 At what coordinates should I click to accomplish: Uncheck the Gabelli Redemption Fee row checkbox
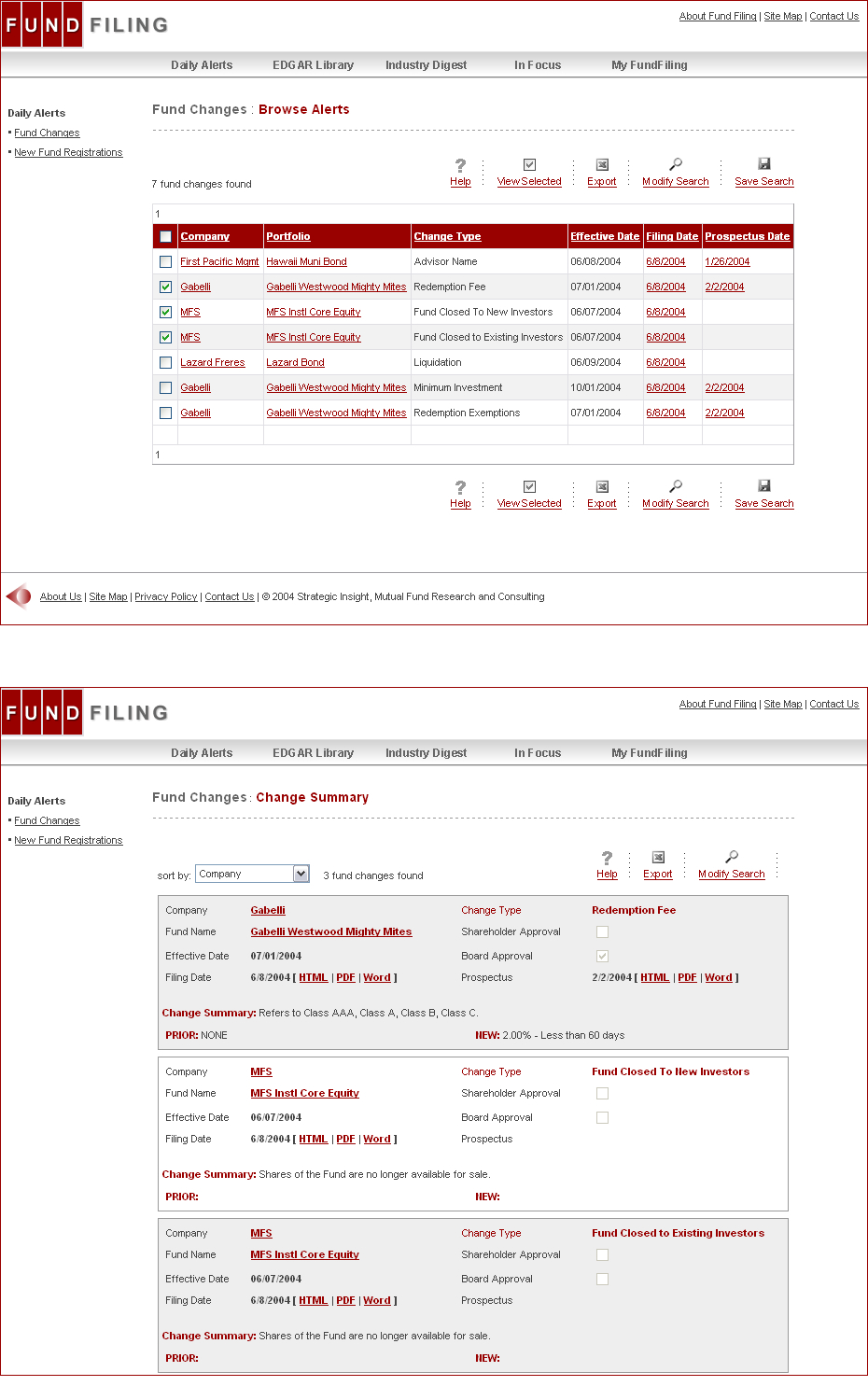(x=165, y=287)
